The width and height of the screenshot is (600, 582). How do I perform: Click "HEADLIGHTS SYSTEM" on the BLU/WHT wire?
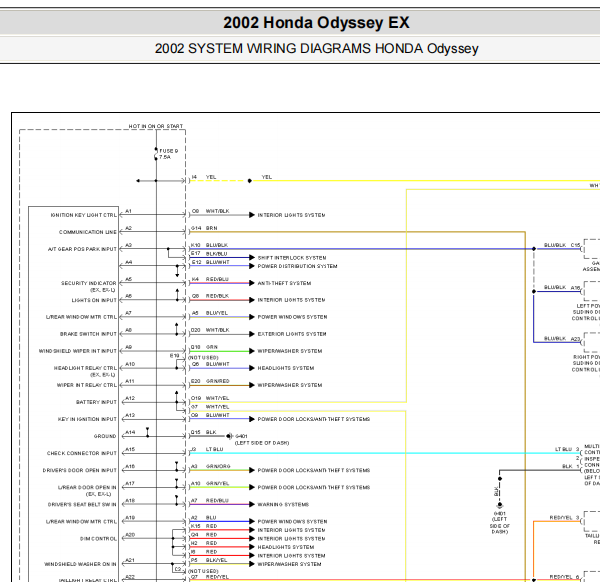[x=286, y=368]
